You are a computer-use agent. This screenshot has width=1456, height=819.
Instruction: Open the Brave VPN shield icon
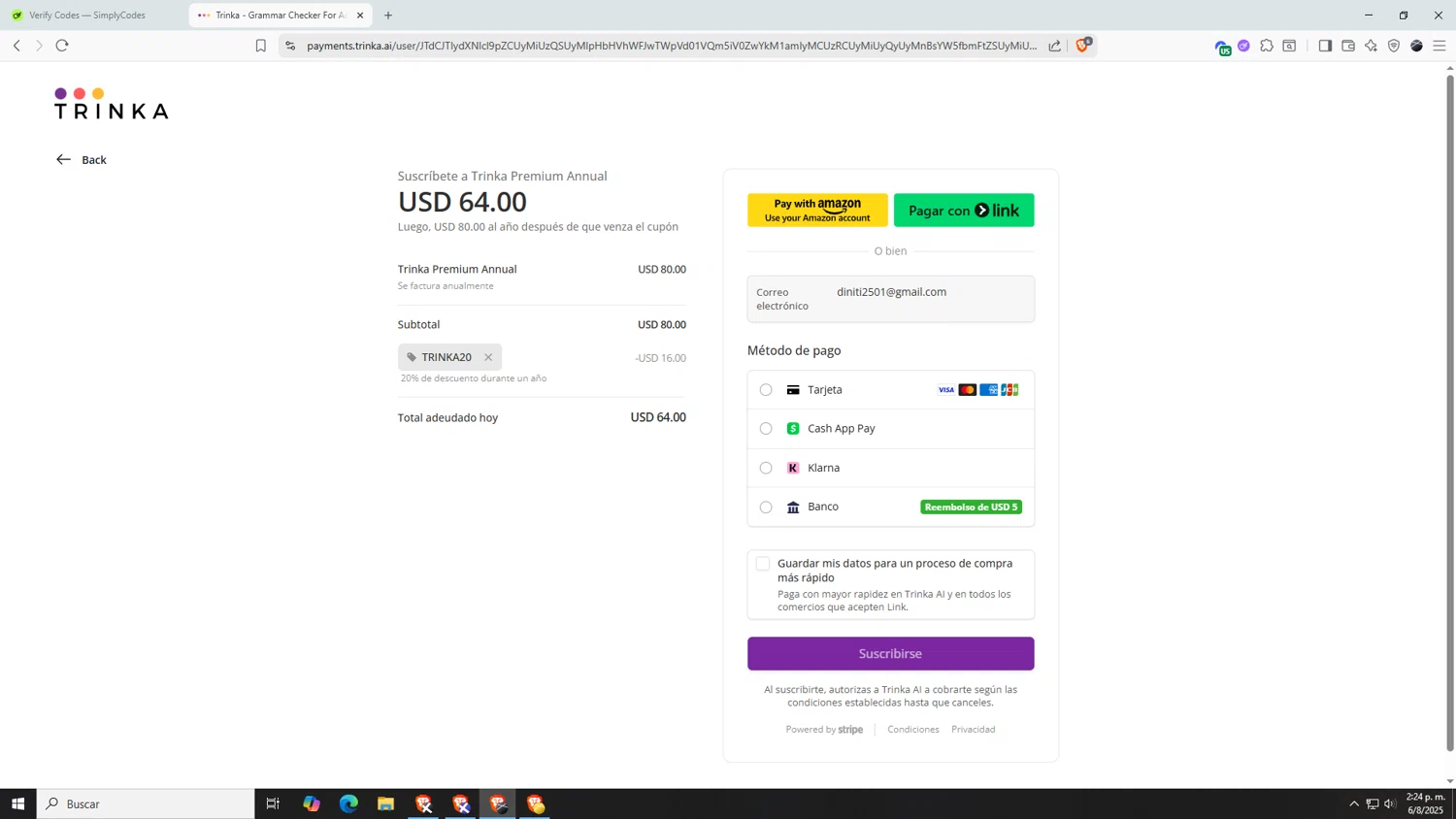(1394, 46)
